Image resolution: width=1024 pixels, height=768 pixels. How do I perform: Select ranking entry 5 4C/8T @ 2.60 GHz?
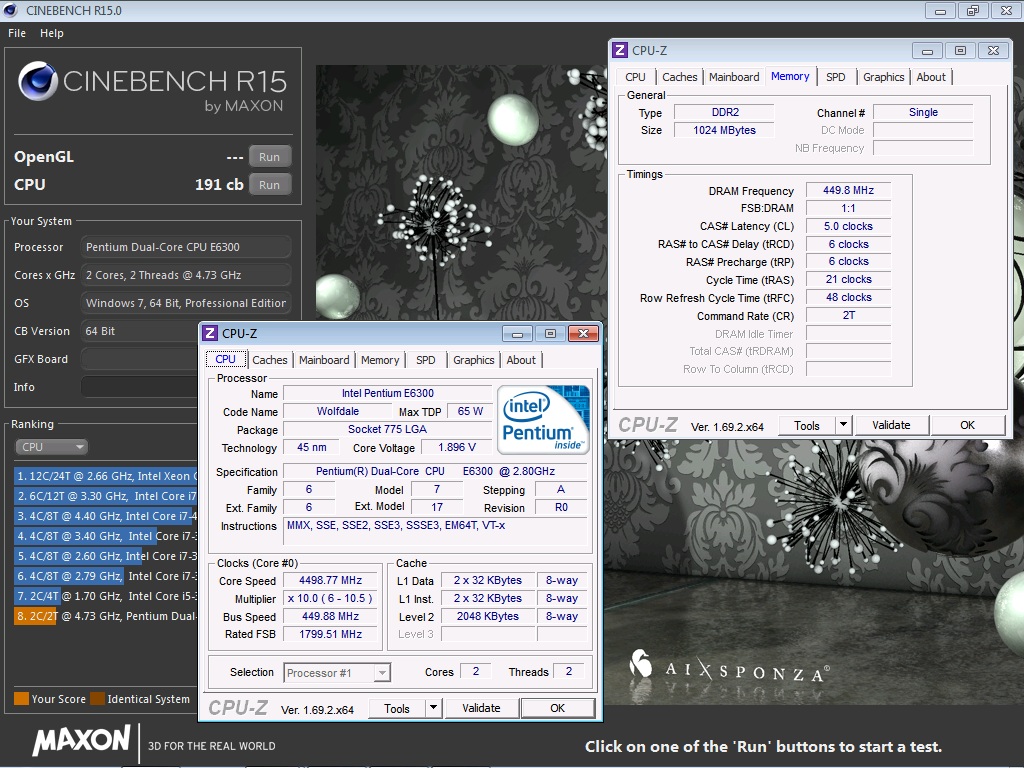[106, 556]
